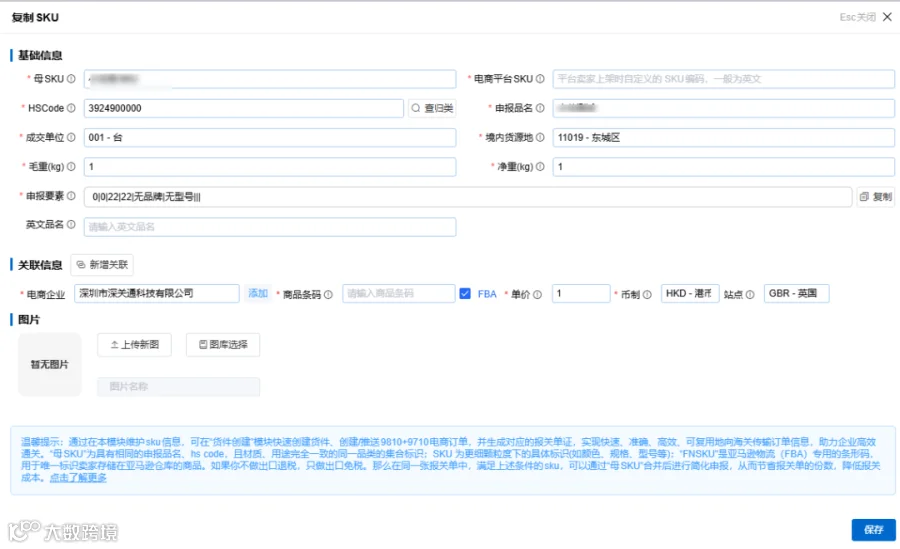The image size is (900, 549).
Task: Click the info icon beside 电商平台SKU
Action: pyautogui.click(x=540, y=79)
